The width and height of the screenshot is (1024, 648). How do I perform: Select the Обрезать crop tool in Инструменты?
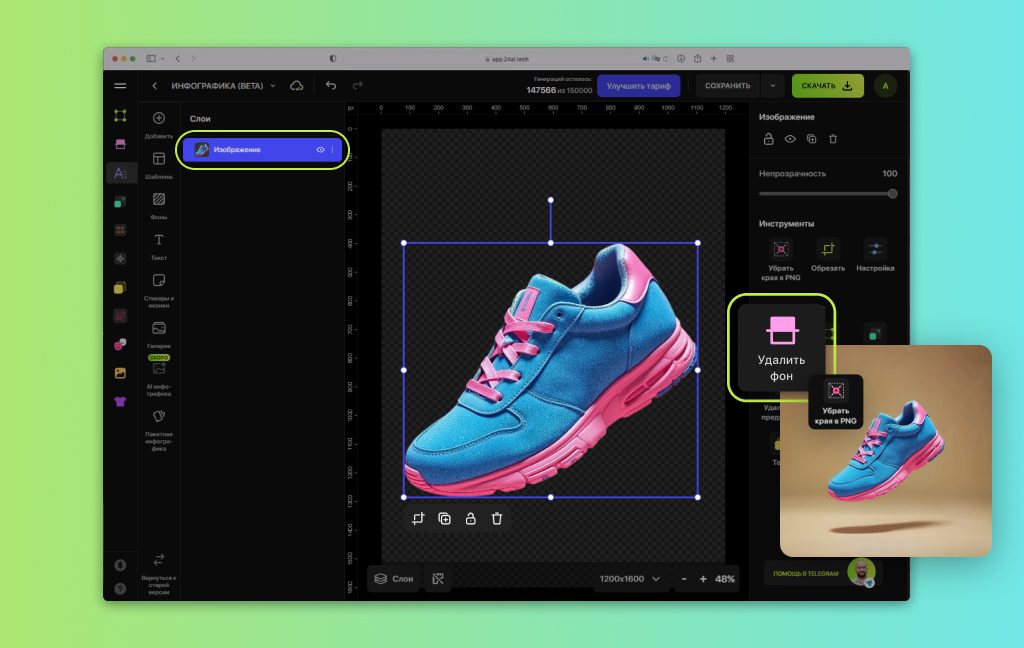pos(827,255)
